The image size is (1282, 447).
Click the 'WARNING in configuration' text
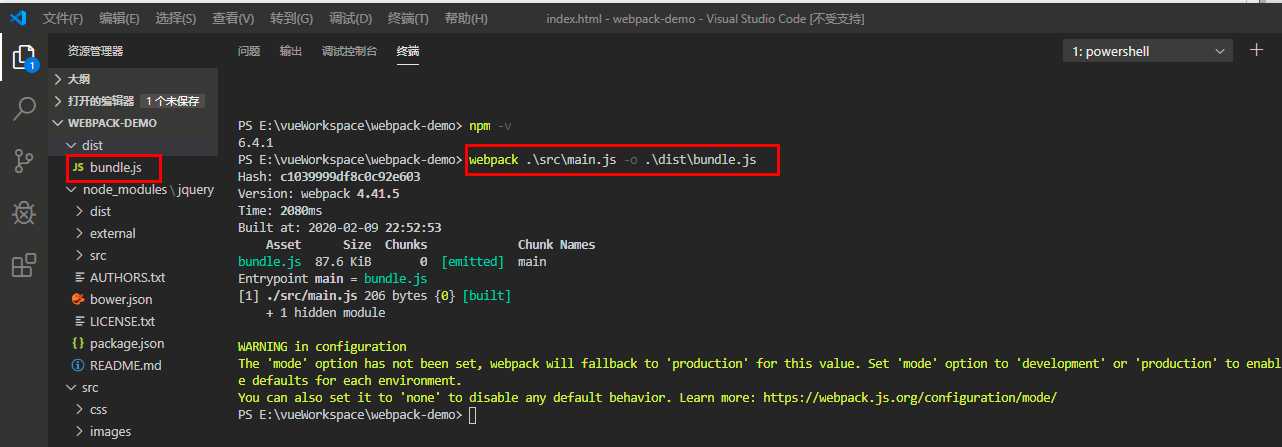coord(322,346)
